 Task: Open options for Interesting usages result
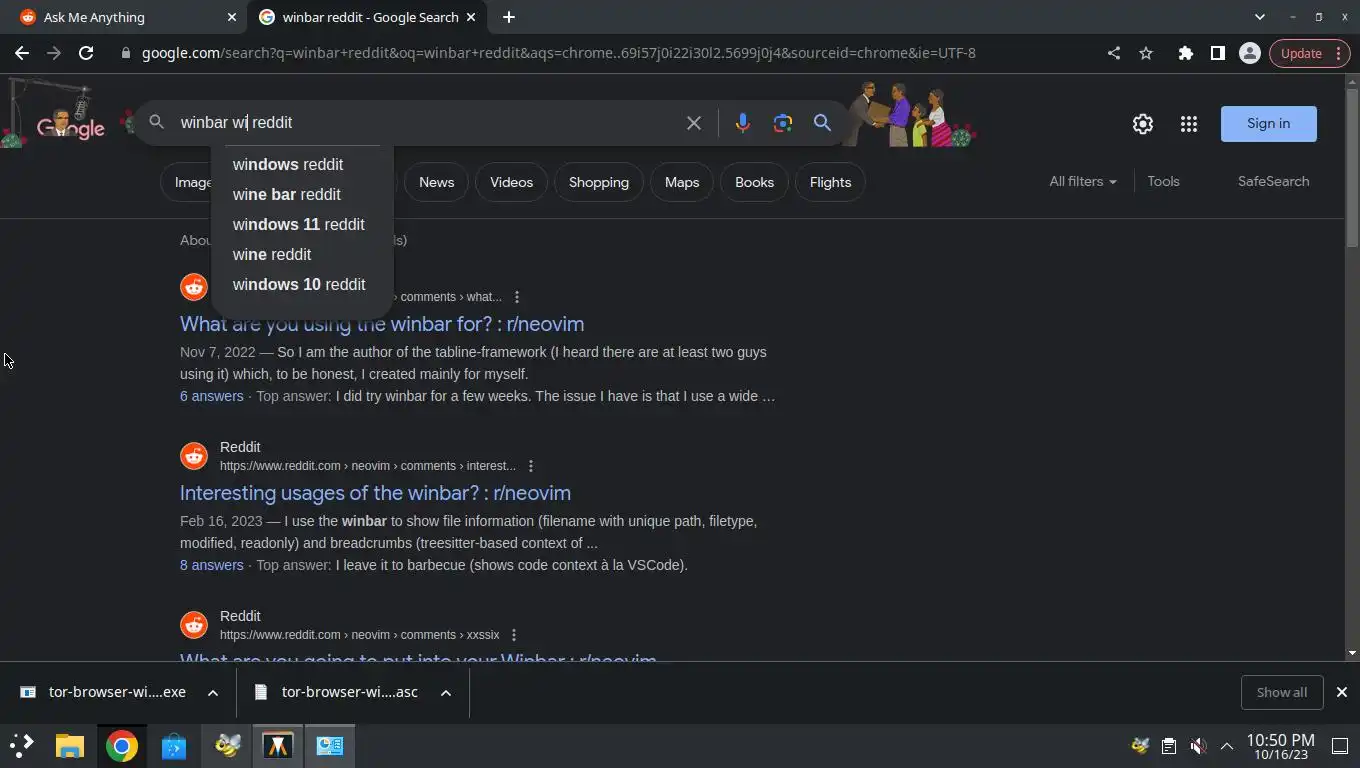click(531, 466)
